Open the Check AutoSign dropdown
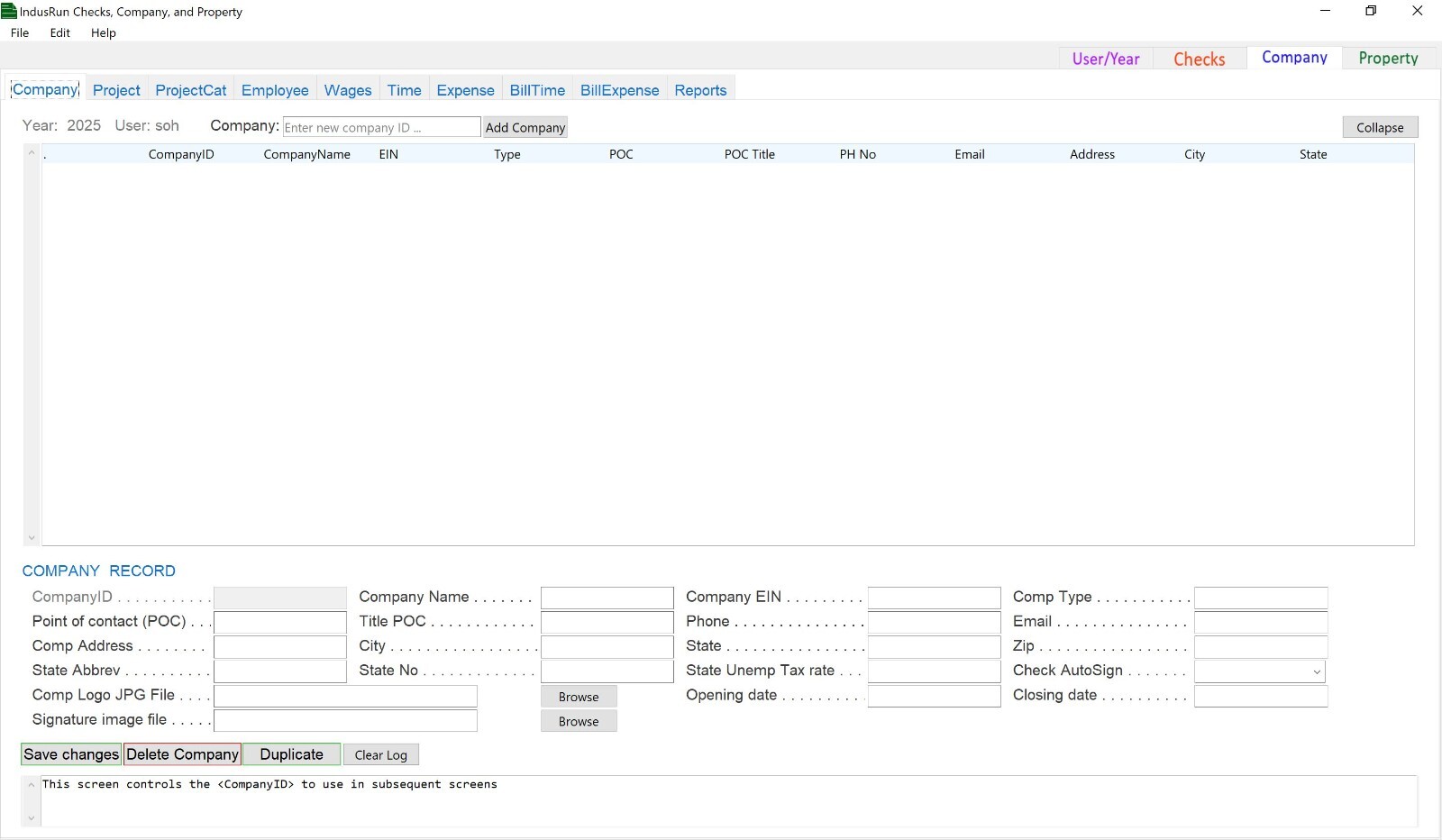Image resolution: width=1442 pixels, height=840 pixels. click(x=1260, y=671)
